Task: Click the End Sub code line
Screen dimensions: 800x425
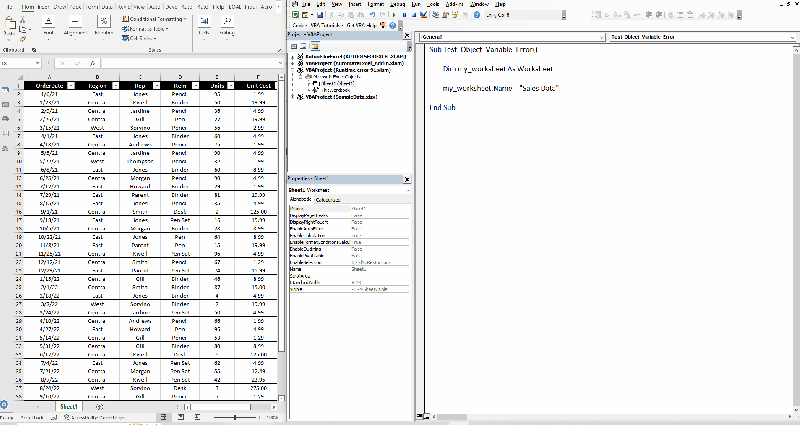Action: (442, 108)
